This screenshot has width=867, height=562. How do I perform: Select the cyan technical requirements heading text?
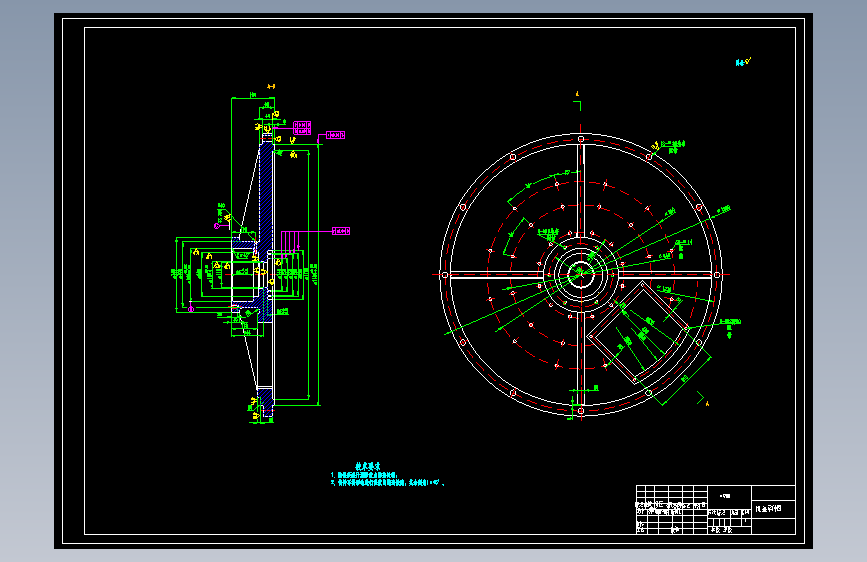[x=368, y=466]
